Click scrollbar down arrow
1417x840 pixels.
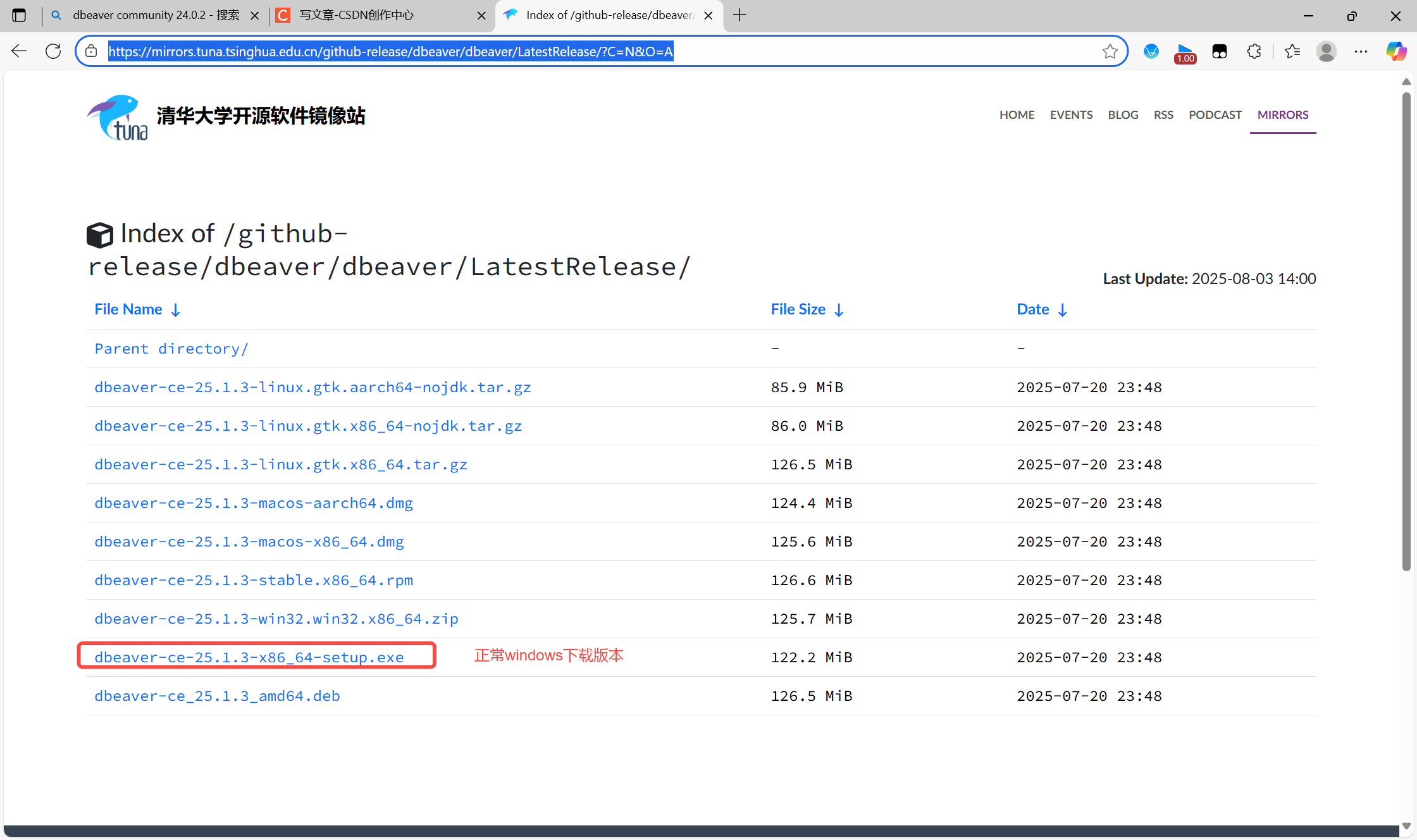click(x=1406, y=825)
